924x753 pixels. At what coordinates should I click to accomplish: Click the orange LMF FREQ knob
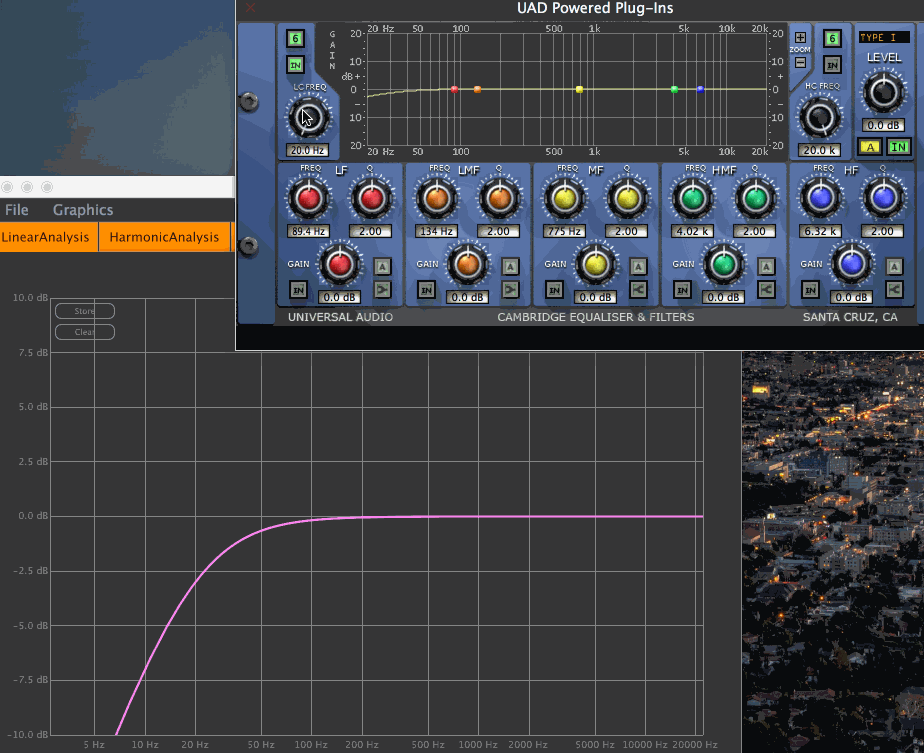[x=437, y=199]
